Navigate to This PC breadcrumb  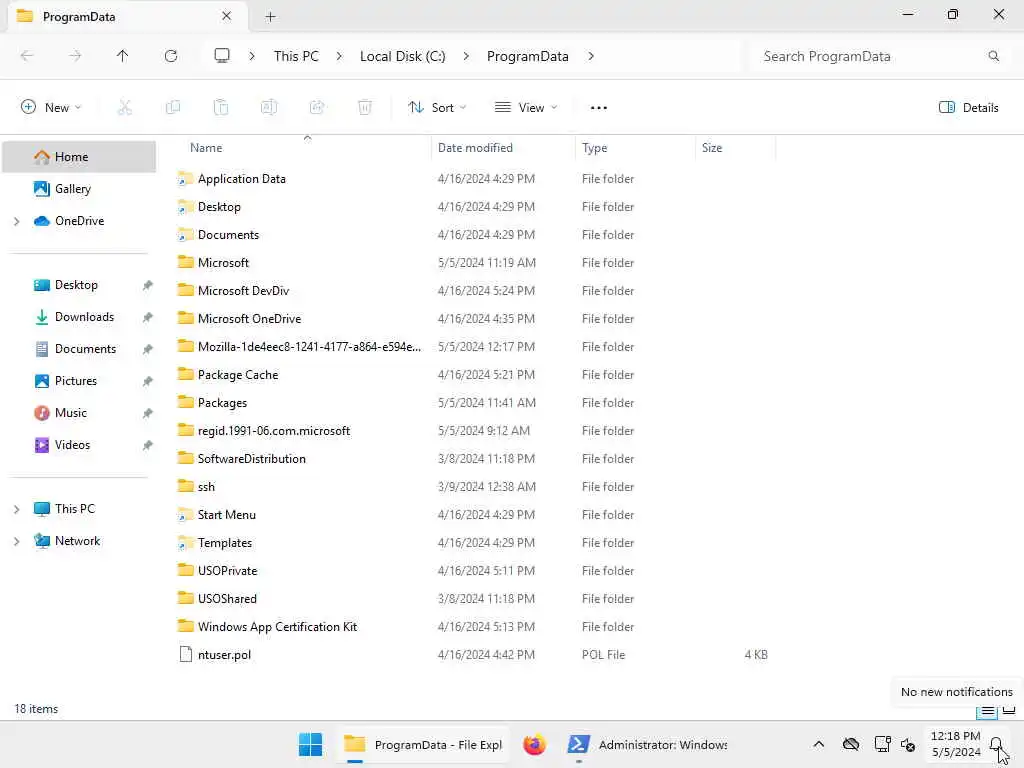pos(296,56)
